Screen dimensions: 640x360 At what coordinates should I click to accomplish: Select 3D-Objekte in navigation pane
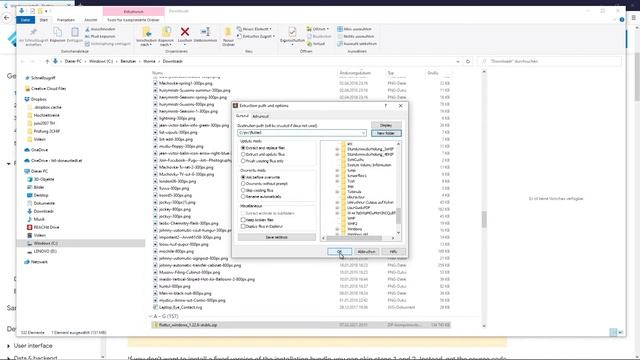pyautogui.click(x=40, y=179)
